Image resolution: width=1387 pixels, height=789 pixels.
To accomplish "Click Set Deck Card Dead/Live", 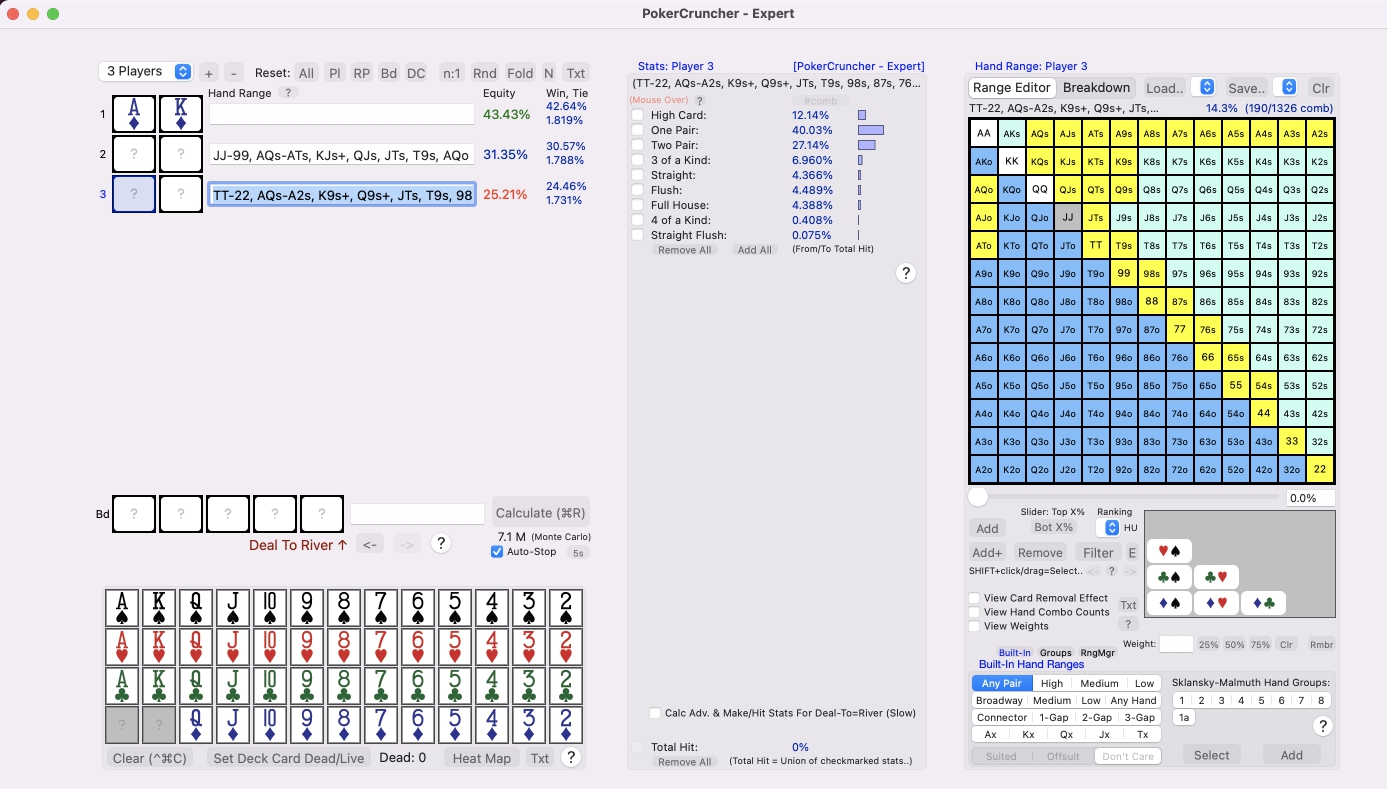I will pyautogui.click(x=289, y=758).
